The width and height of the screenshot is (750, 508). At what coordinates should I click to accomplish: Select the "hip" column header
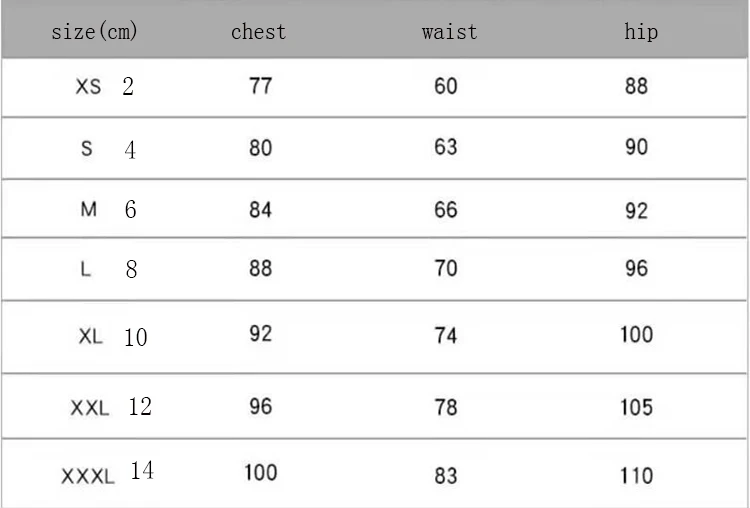641,32
